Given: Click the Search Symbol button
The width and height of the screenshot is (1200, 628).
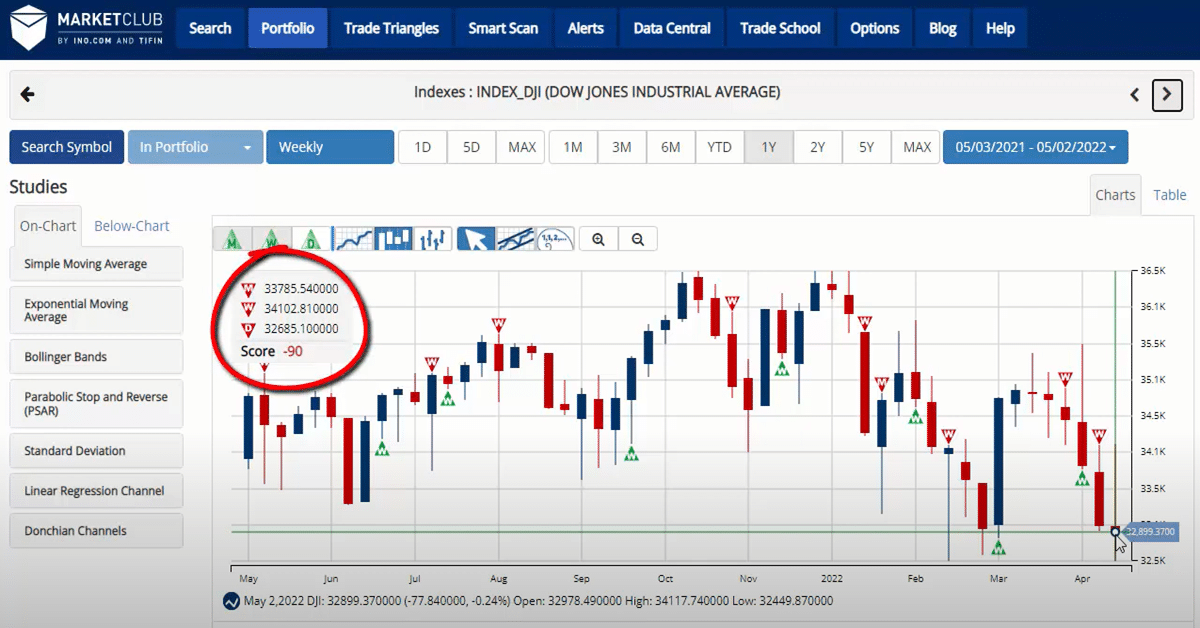Looking at the screenshot, I should 67,147.
